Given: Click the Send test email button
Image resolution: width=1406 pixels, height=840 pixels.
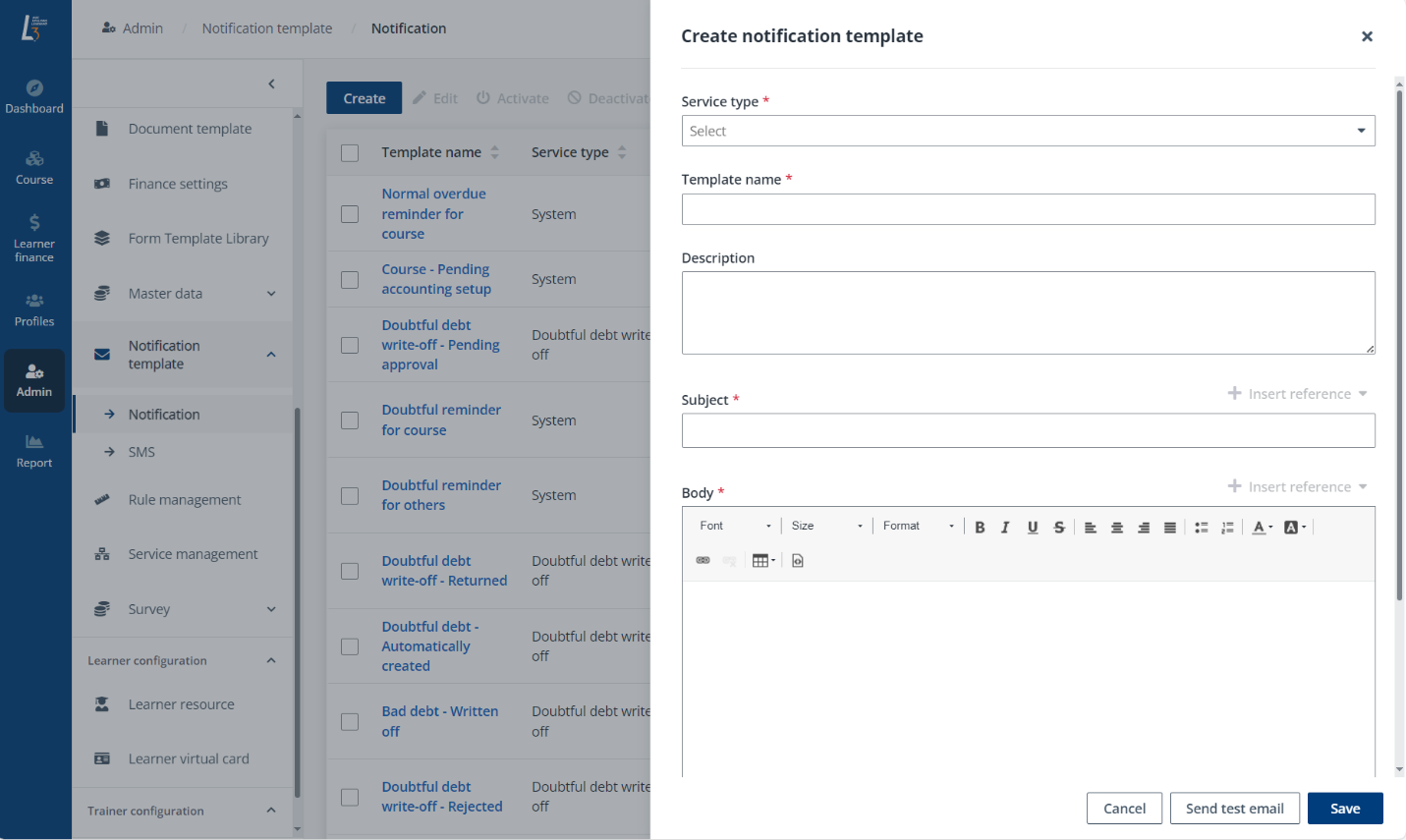Looking at the screenshot, I should [1234, 808].
